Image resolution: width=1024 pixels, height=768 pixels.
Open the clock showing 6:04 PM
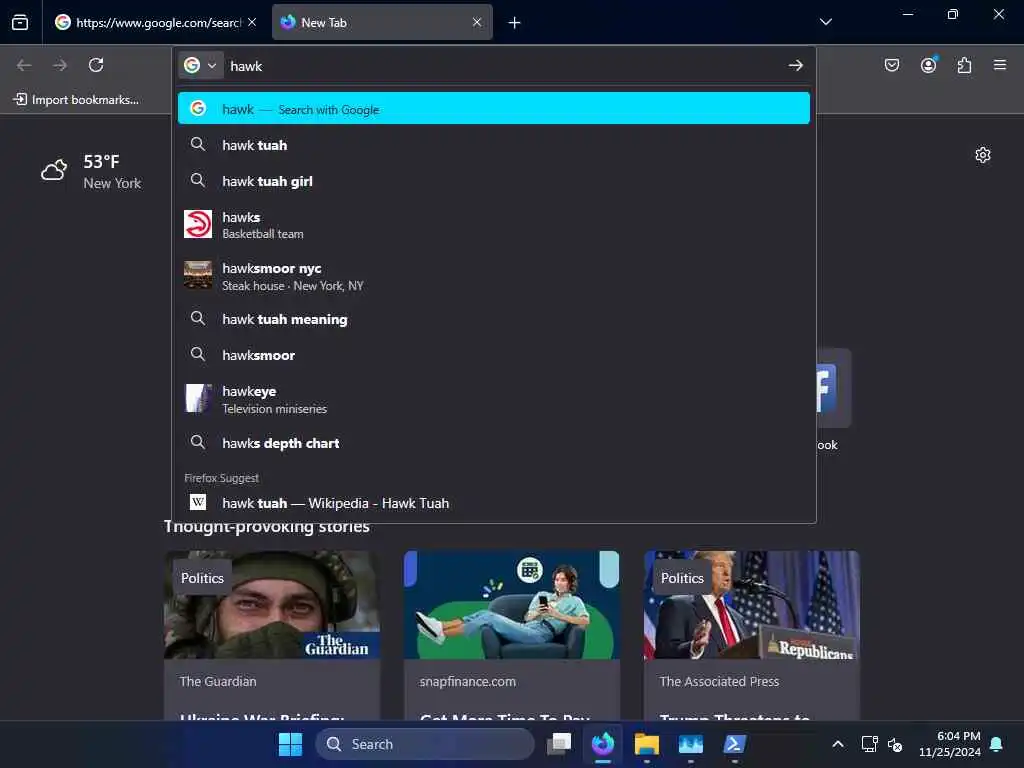coord(950,744)
